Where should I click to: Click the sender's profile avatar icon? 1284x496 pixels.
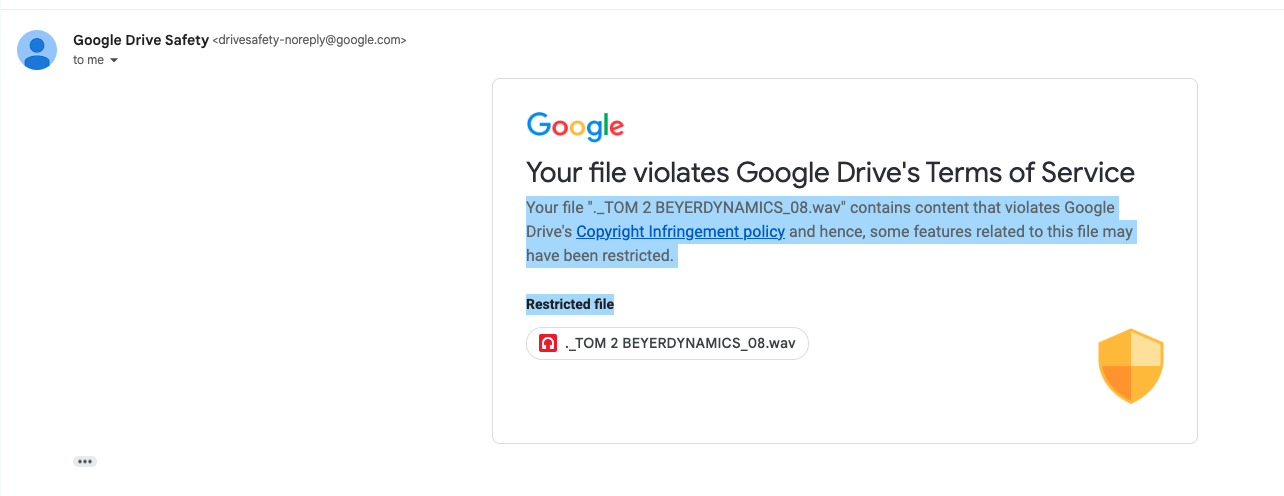38,50
